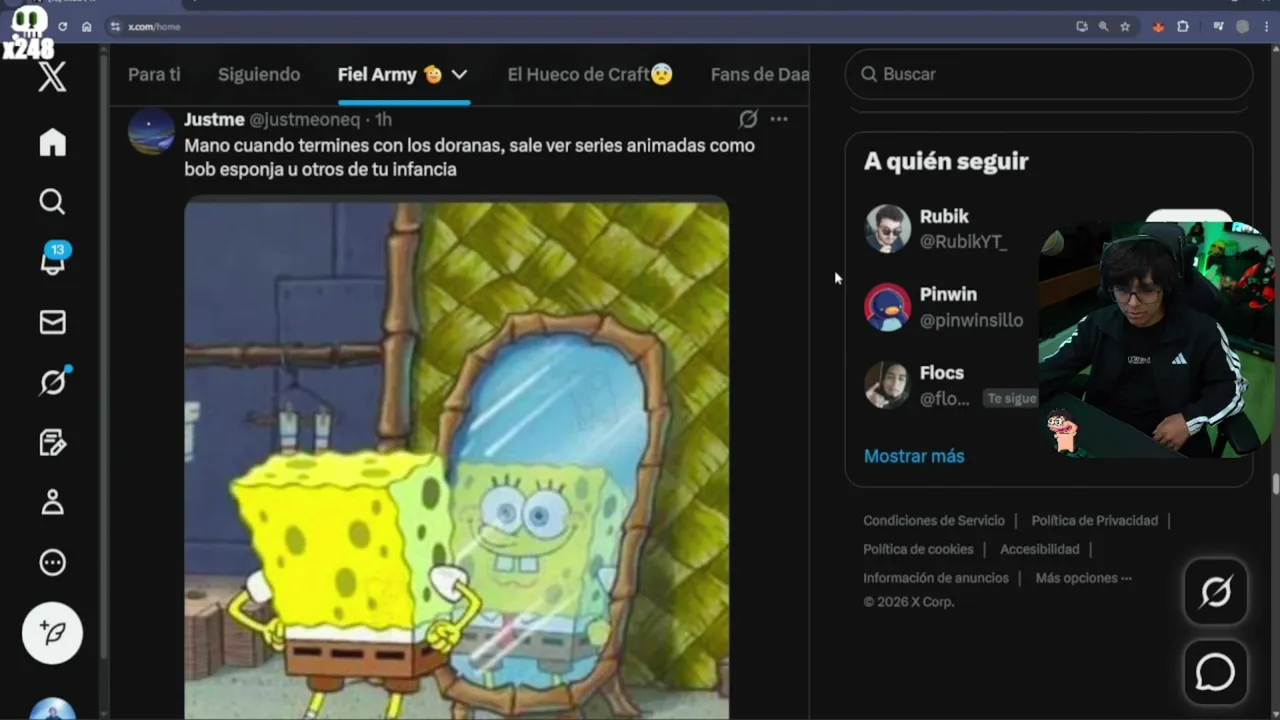This screenshot has height=720, width=1280.
Task: Click the site info icon beside x.com/home
Action: (x=115, y=27)
